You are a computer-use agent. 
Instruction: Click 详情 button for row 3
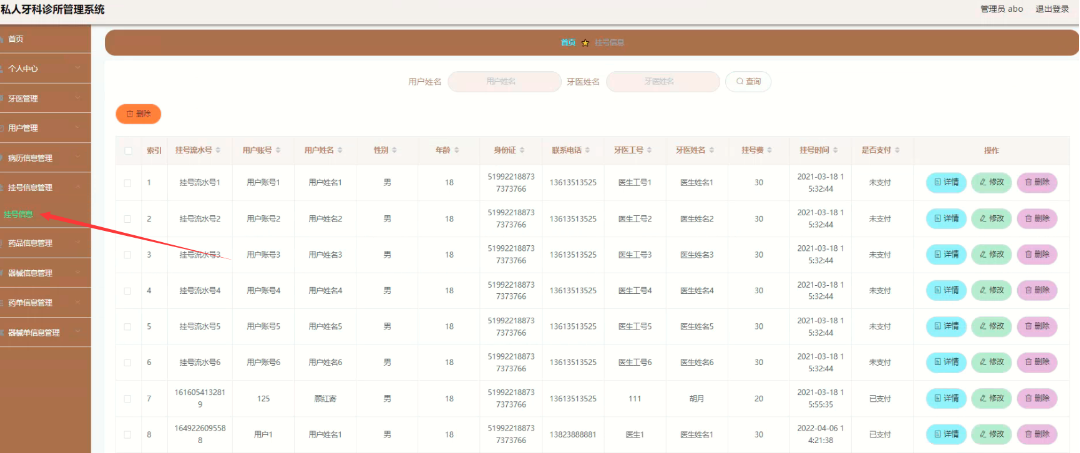946,255
